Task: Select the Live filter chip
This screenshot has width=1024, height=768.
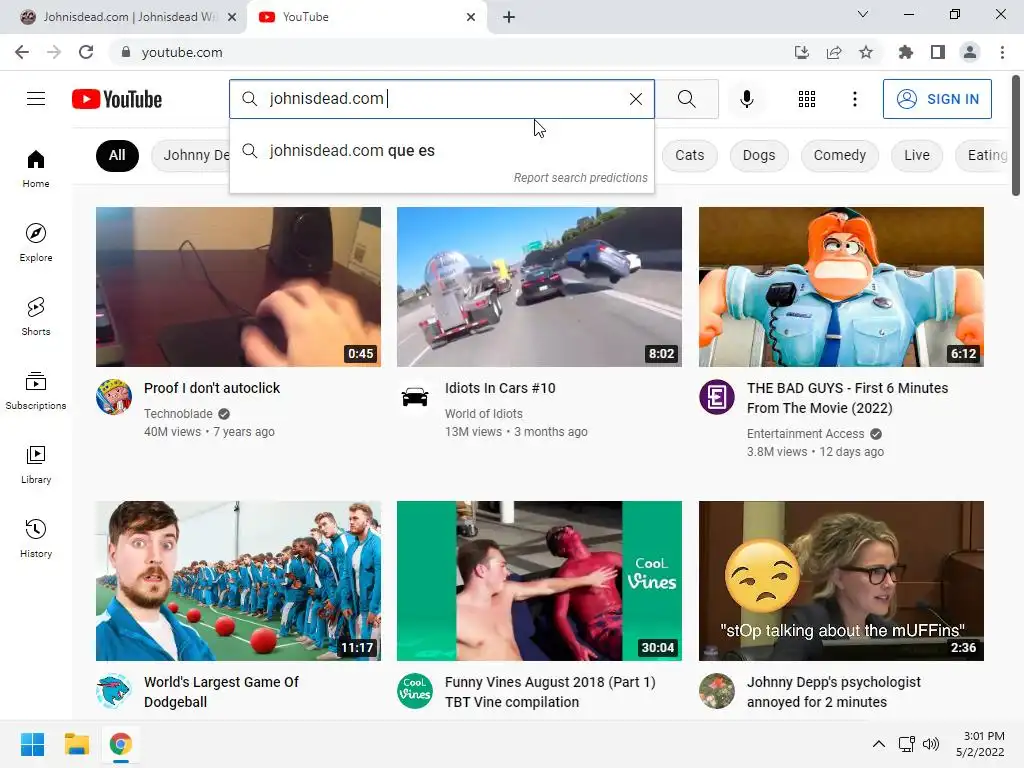Action: coord(916,155)
